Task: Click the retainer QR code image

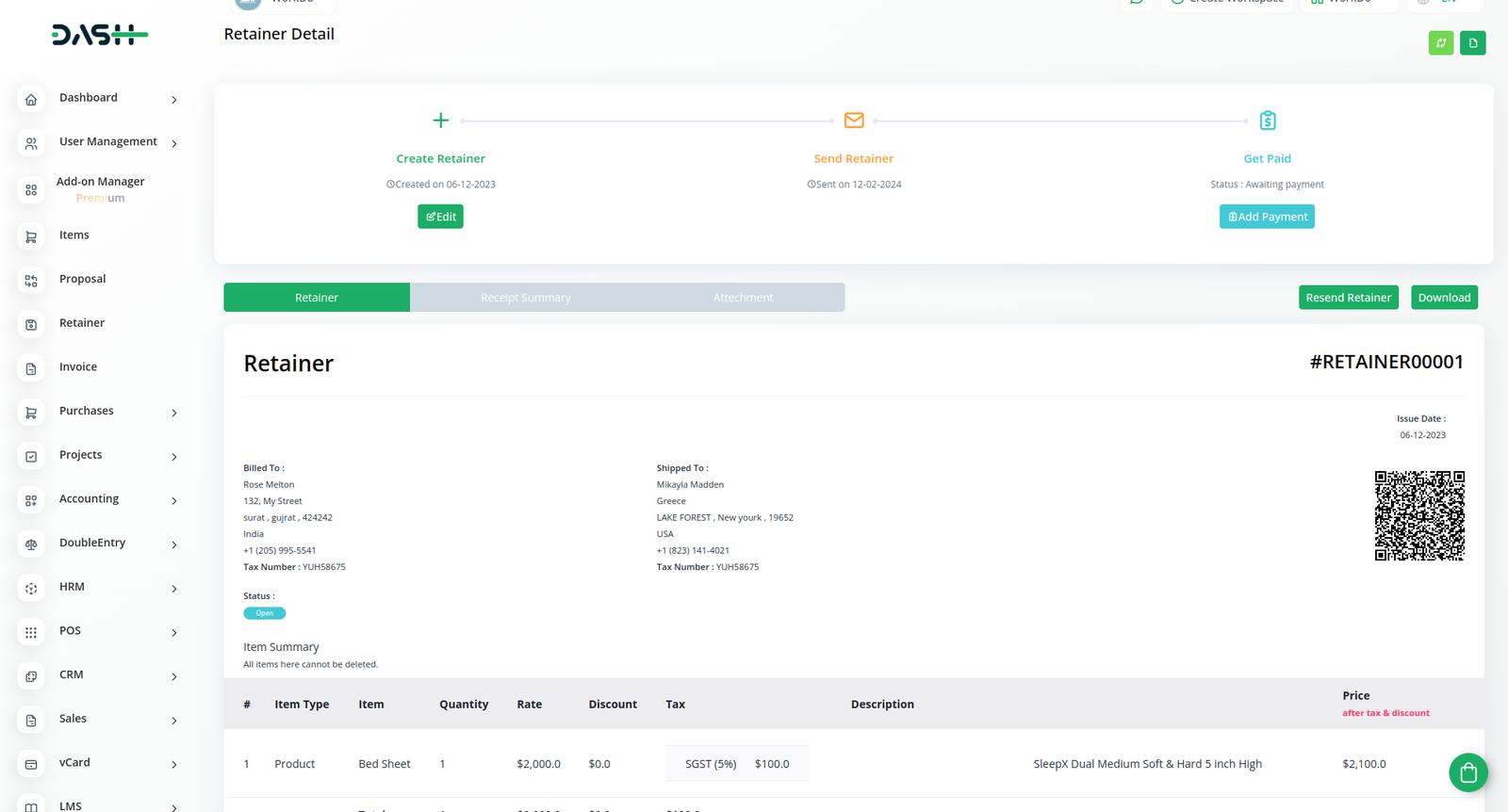Action: pos(1419,515)
